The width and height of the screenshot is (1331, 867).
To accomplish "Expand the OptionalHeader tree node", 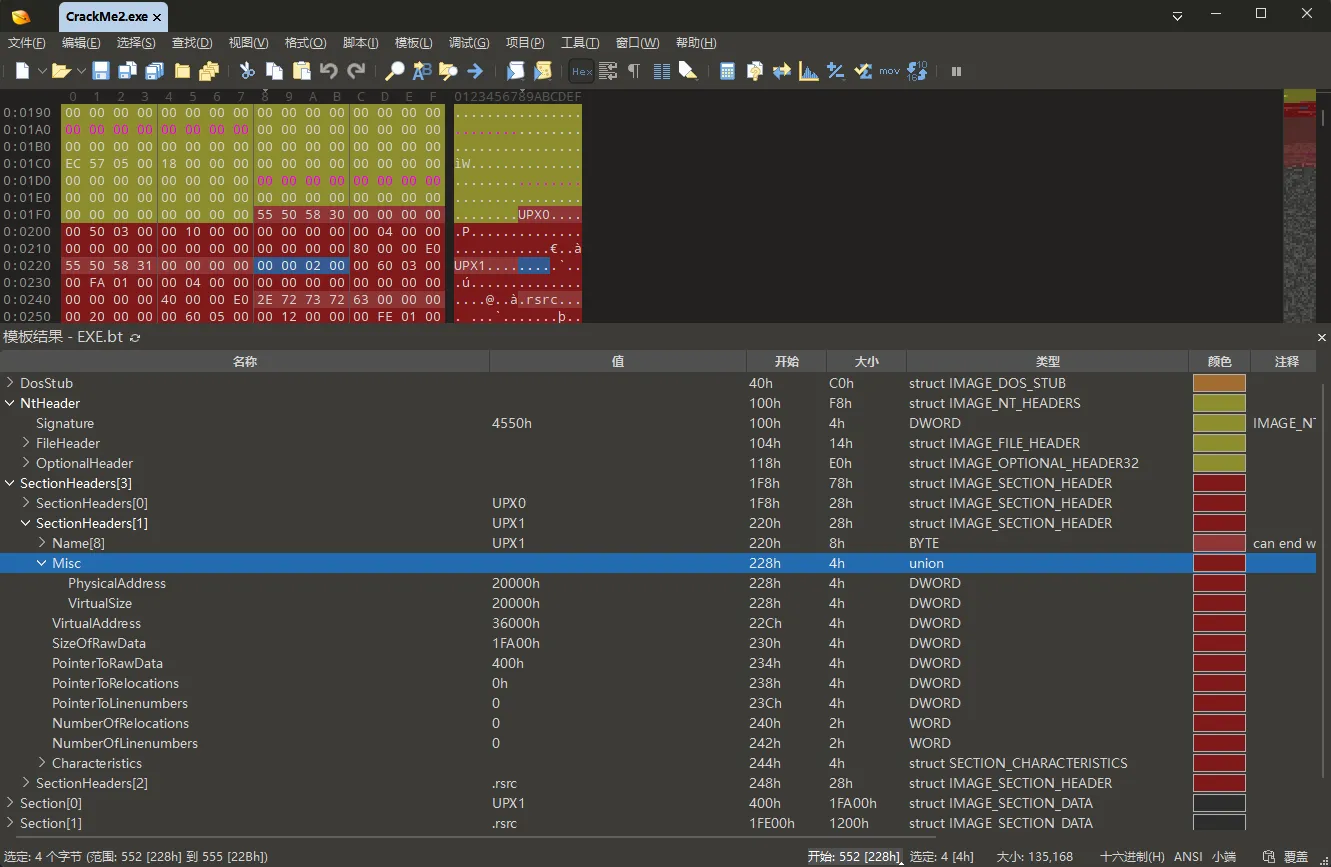I will [x=26, y=463].
